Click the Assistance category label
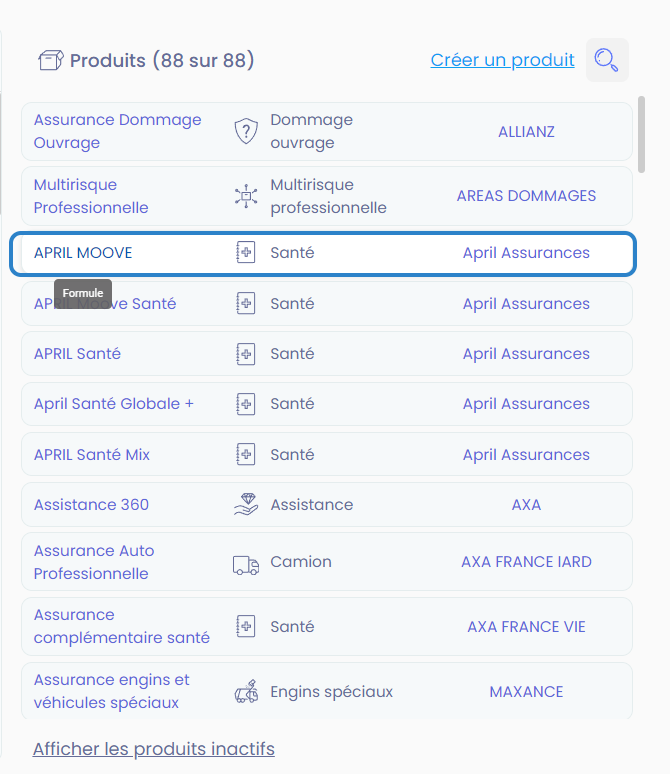Viewport: 670px width, 774px height. click(312, 504)
